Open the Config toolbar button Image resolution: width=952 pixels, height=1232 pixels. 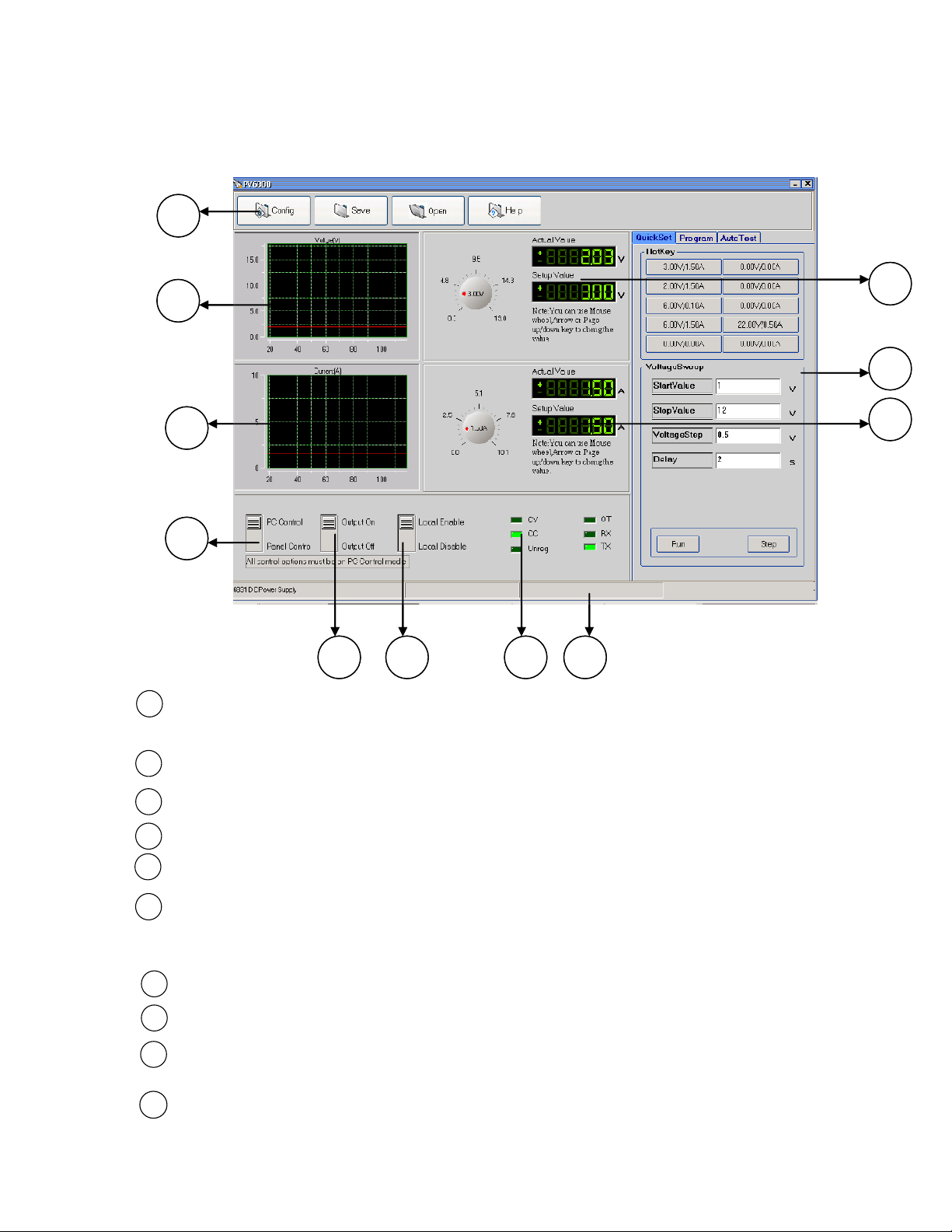274,211
